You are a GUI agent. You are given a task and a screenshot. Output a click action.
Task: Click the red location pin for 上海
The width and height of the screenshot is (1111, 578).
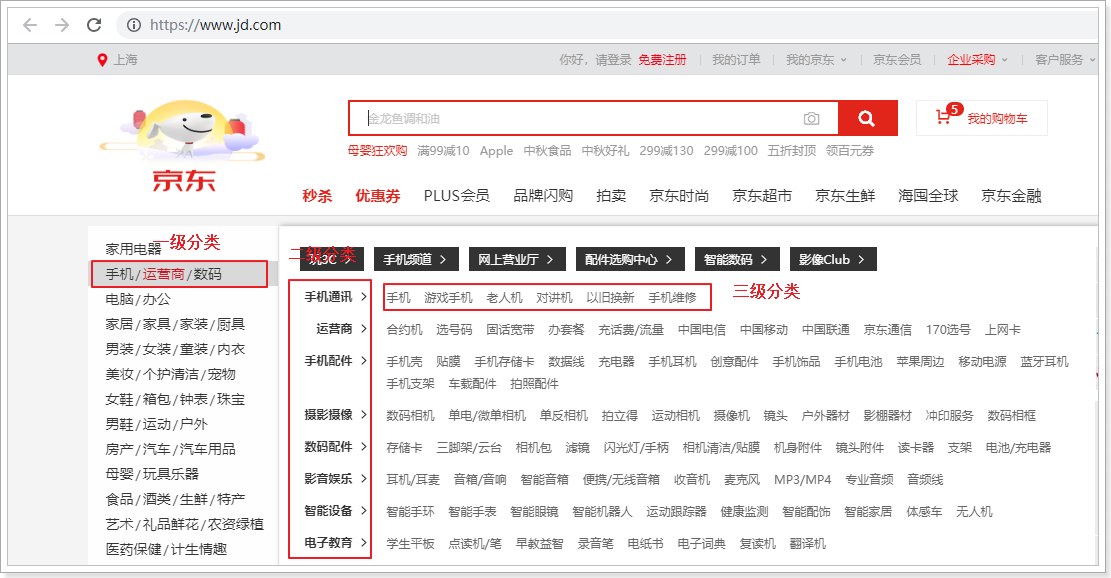coord(102,60)
